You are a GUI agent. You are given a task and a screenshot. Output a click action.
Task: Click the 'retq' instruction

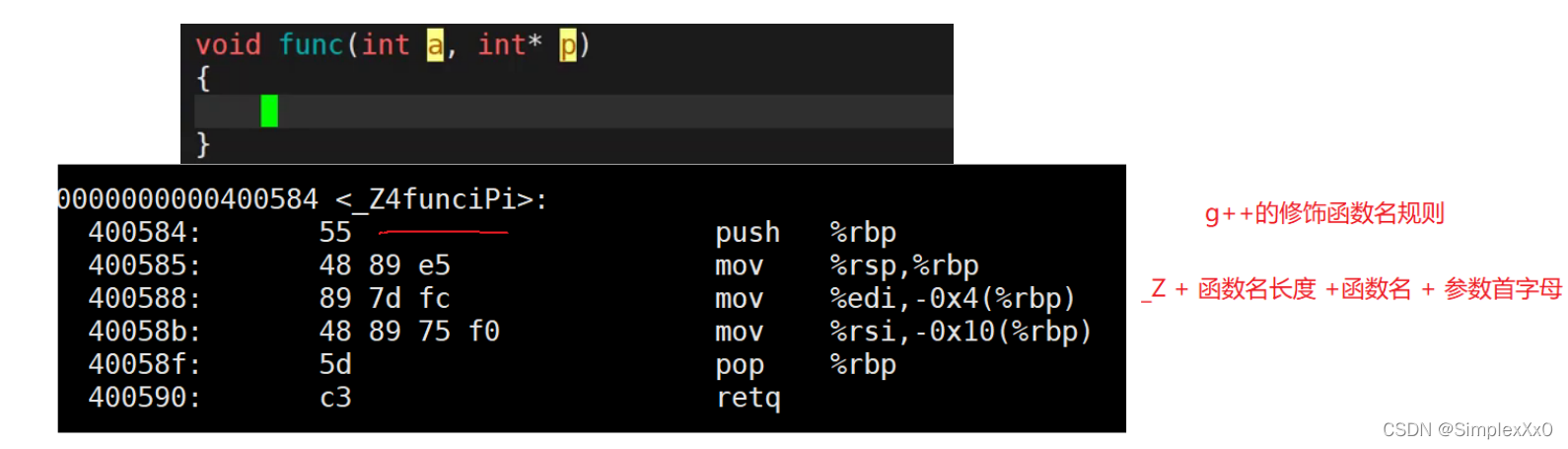748,398
